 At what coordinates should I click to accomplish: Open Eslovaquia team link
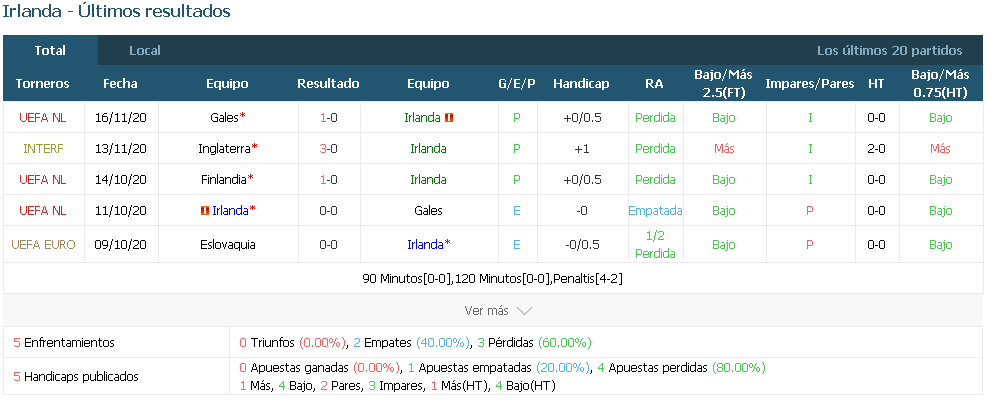coord(227,245)
